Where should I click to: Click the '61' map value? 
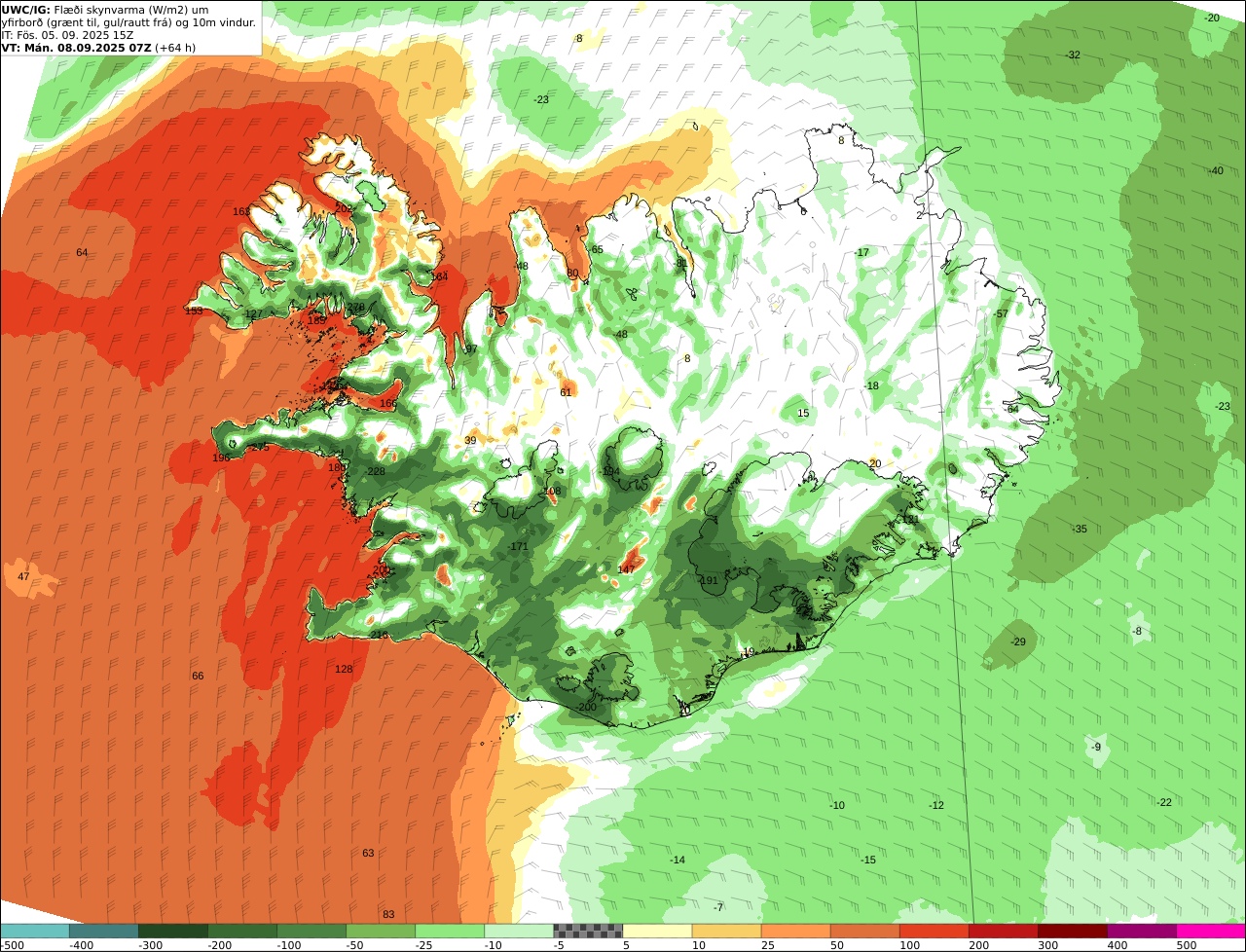click(x=566, y=393)
